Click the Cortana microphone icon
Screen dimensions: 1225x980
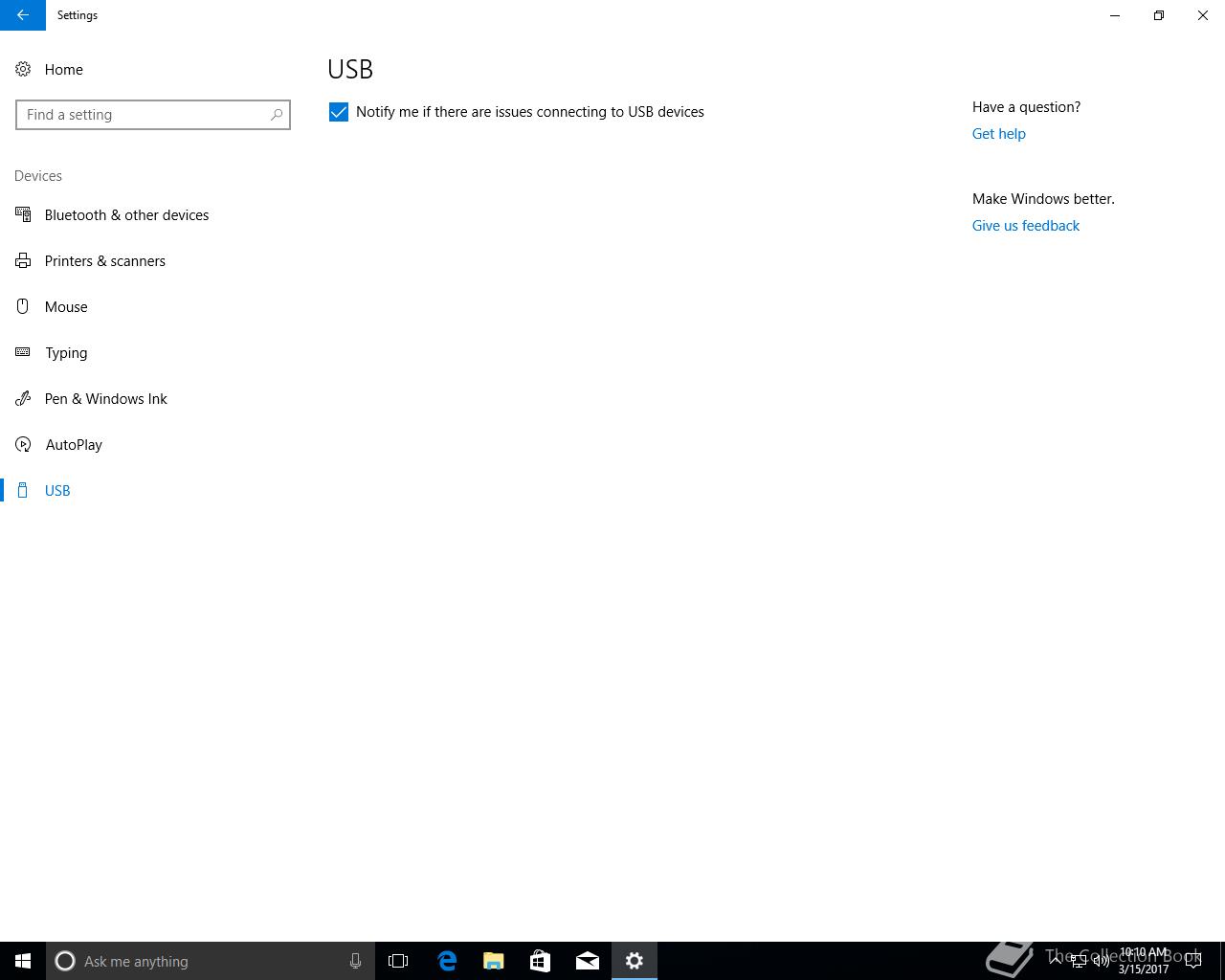click(x=355, y=961)
